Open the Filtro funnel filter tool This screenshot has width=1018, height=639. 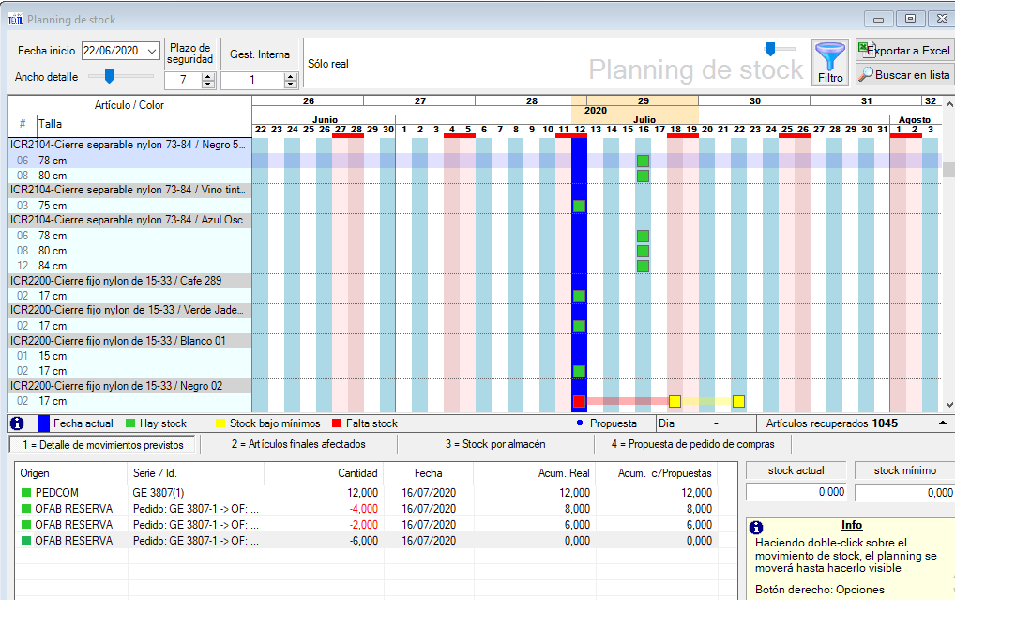pos(829,62)
